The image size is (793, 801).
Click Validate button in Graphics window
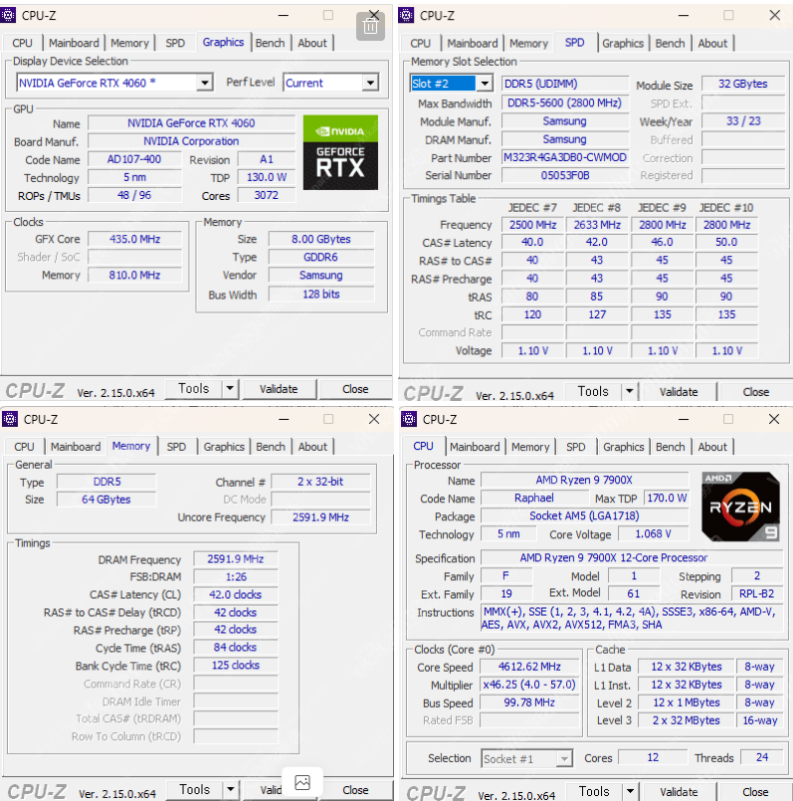tap(278, 389)
